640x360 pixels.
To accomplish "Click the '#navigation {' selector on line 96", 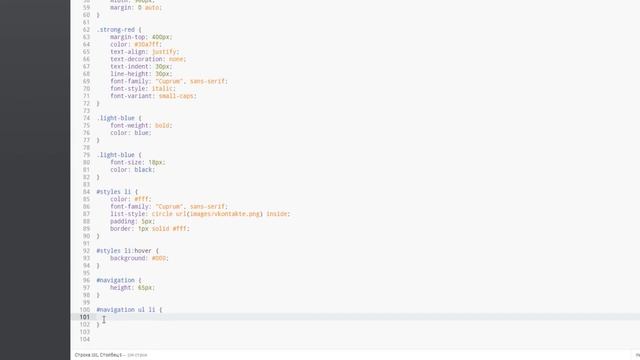I will 119,280.
